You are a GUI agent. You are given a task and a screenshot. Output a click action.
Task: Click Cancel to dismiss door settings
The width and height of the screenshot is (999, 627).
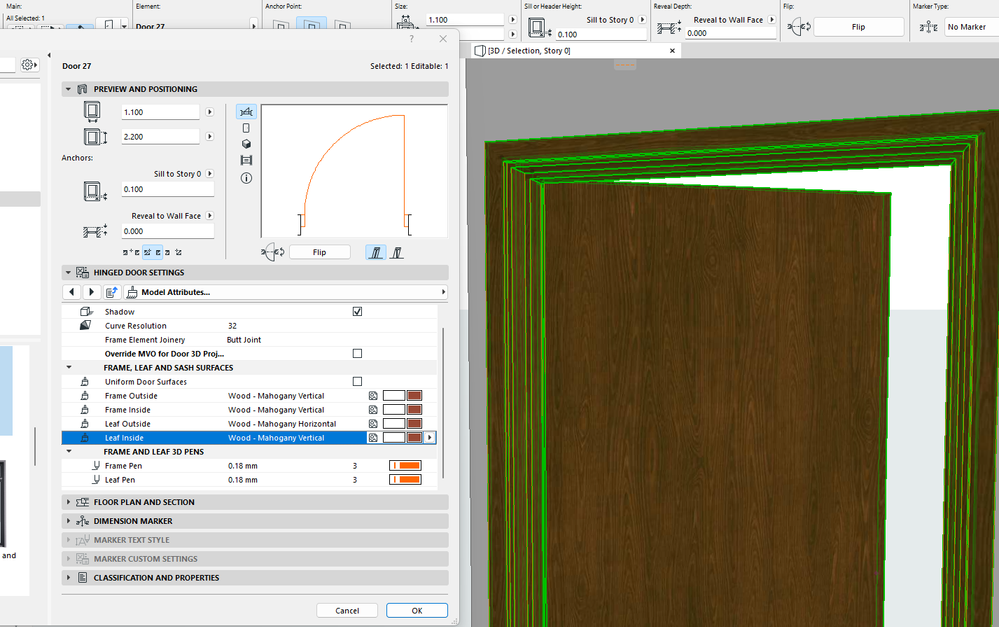coord(347,611)
